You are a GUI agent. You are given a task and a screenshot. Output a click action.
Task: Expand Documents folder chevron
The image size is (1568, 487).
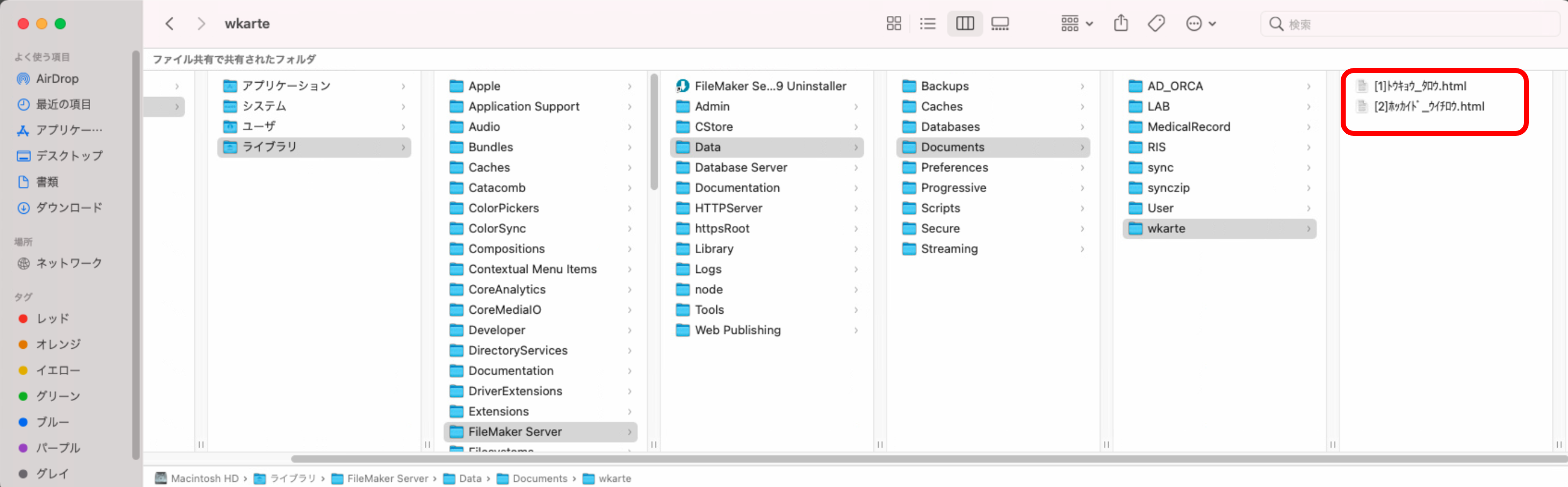[x=1082, y=147]
